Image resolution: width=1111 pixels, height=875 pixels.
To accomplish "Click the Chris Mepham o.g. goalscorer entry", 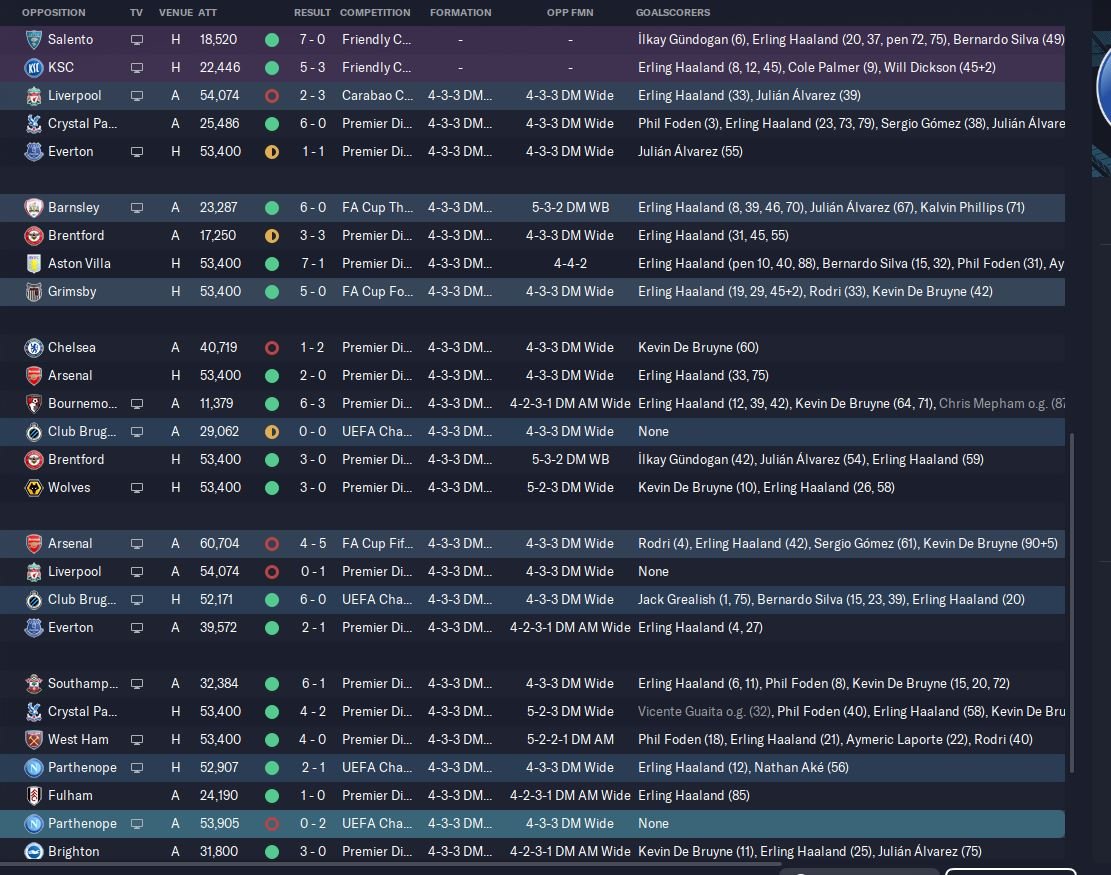I will [x=1002, y=403].
